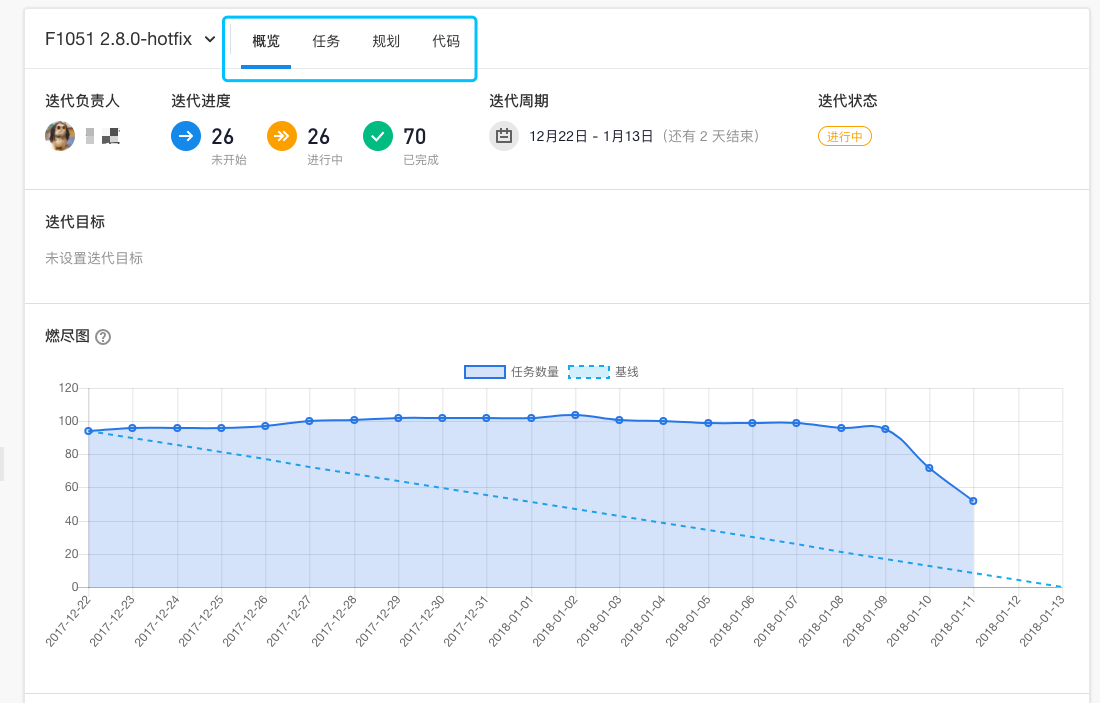
Task: Click the 未设置迭代目标 placeholder text
Action: (x=94, y=258)
